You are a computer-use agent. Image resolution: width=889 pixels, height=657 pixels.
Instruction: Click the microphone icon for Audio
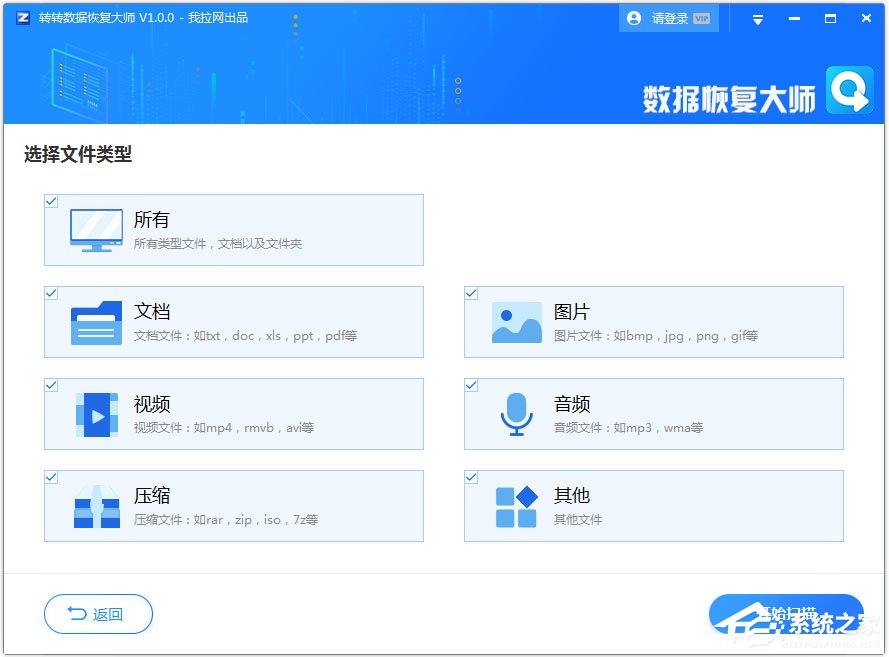pyautogui.click(x=516, y=414)
